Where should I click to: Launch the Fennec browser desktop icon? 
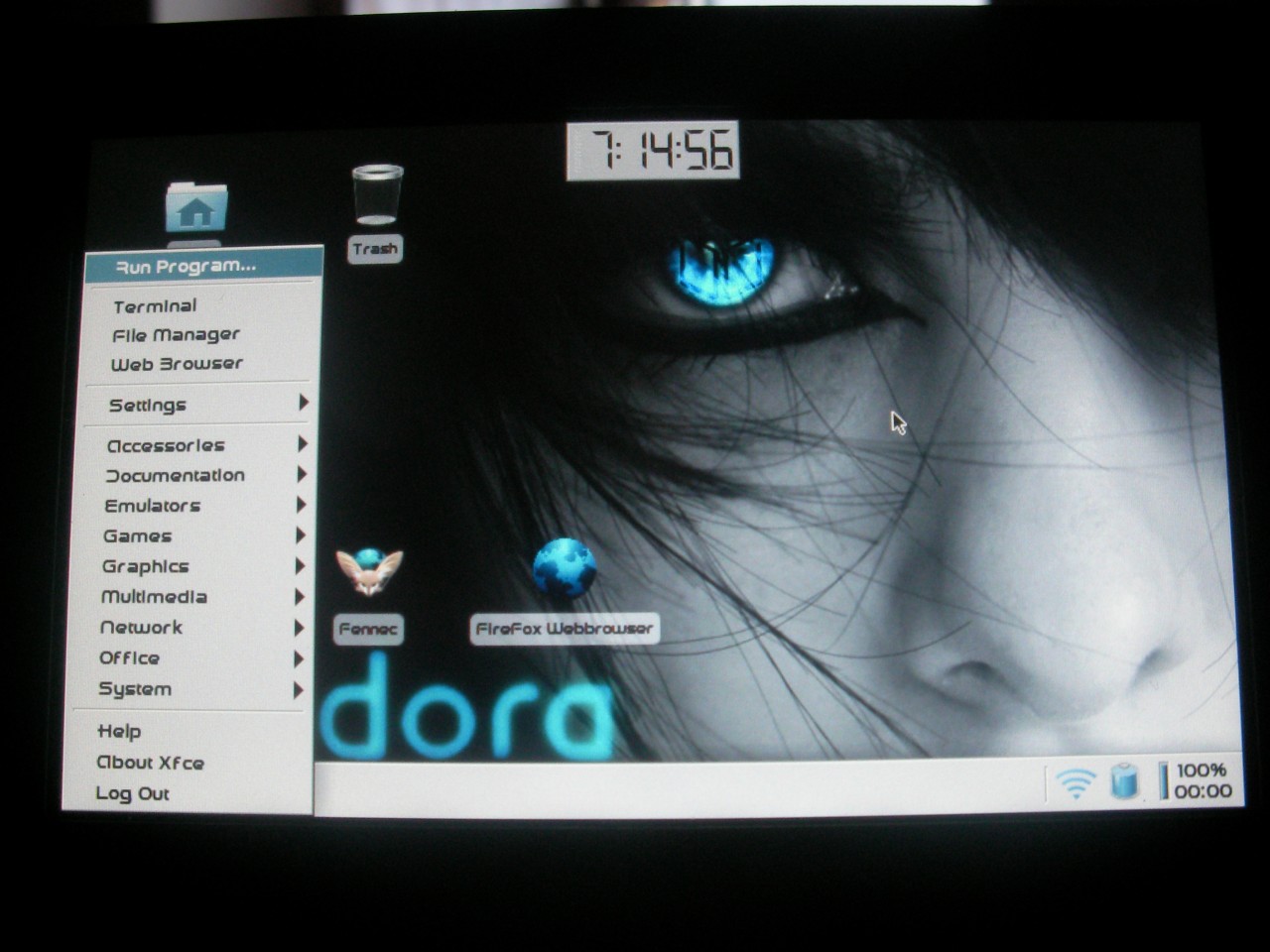[369, 573]
